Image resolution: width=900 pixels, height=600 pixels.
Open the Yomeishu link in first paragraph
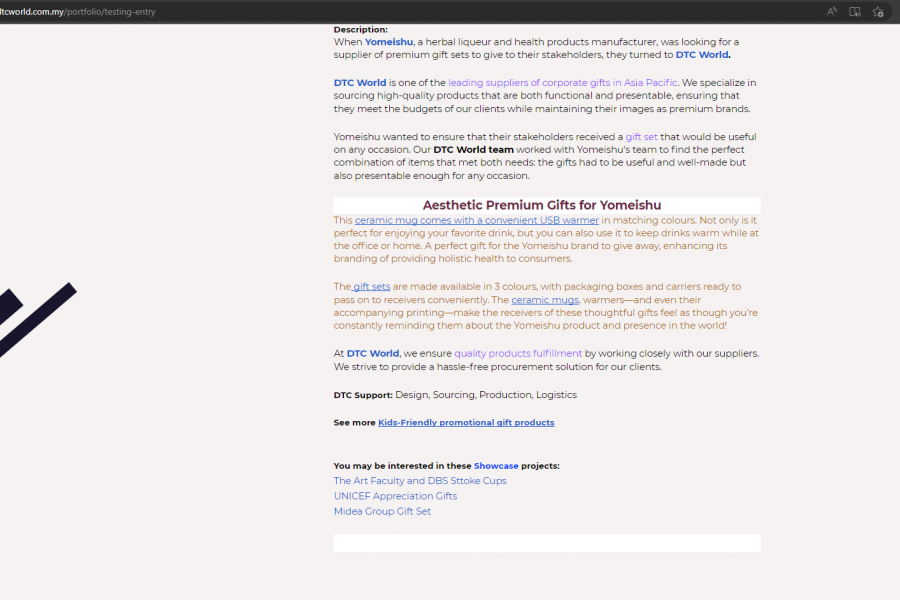coord(389,42)
